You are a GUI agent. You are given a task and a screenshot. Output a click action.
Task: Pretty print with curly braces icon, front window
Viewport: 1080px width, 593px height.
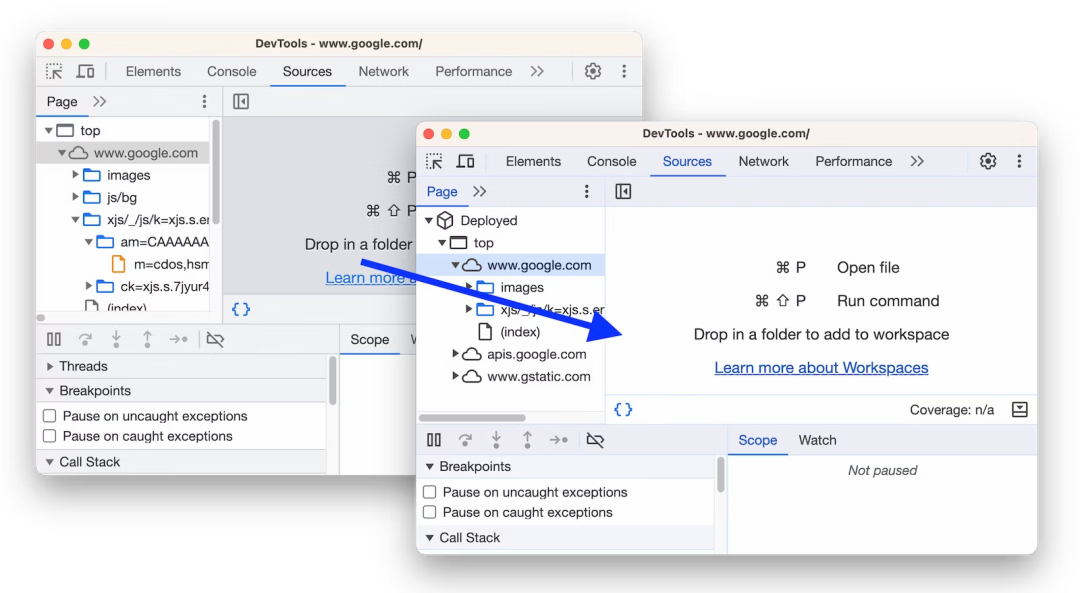click(623, 410)
